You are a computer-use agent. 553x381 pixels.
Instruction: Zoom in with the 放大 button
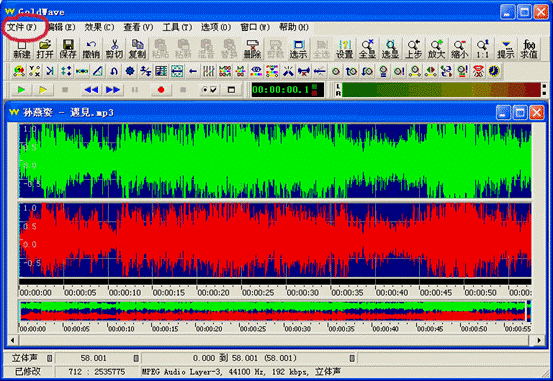pos(436,49)
